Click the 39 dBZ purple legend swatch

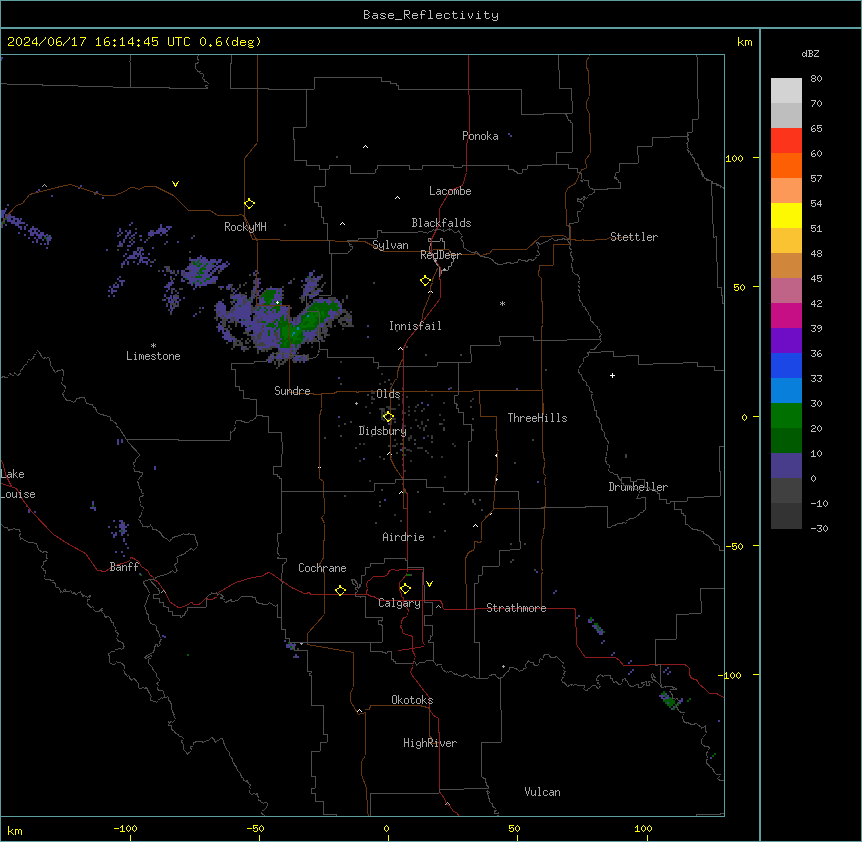click(x=786, y=340)
